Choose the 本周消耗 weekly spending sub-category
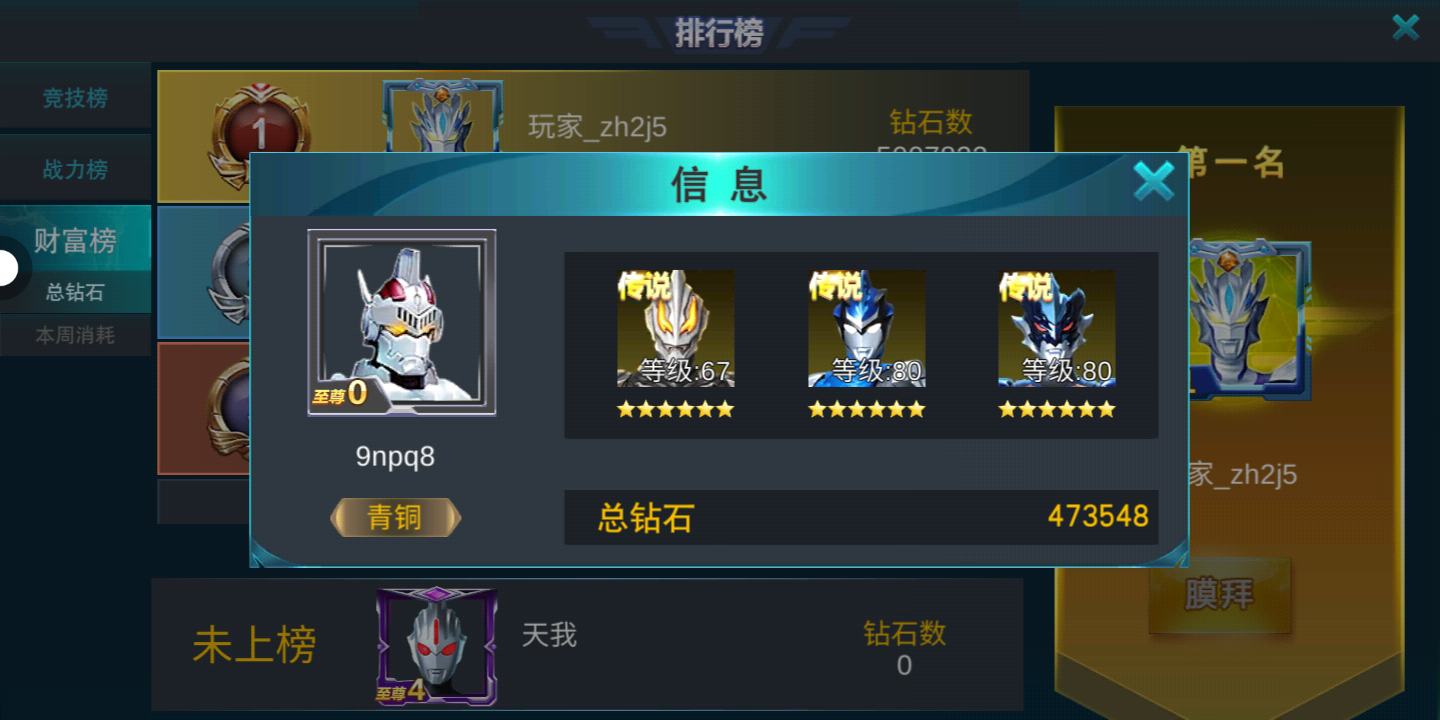The width and height of the screenshot is (1440, 720). 75,335
